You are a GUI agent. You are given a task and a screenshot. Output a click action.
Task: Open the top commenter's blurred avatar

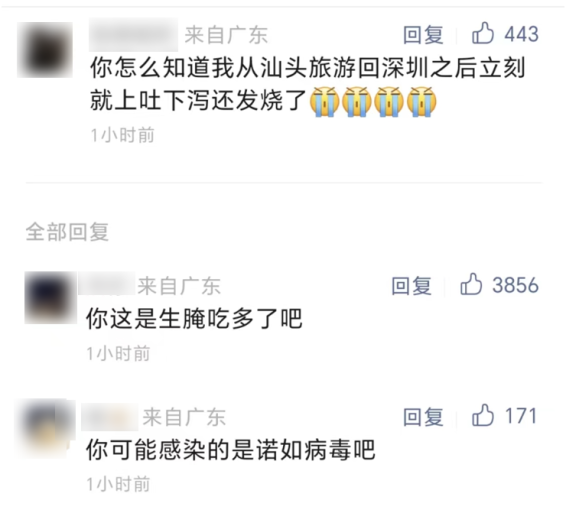(x=45, y=50)
